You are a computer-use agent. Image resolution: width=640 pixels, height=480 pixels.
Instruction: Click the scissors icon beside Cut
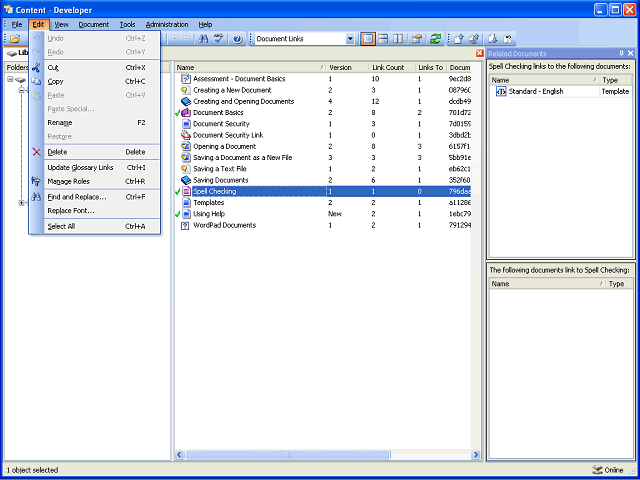coord(36,68)
